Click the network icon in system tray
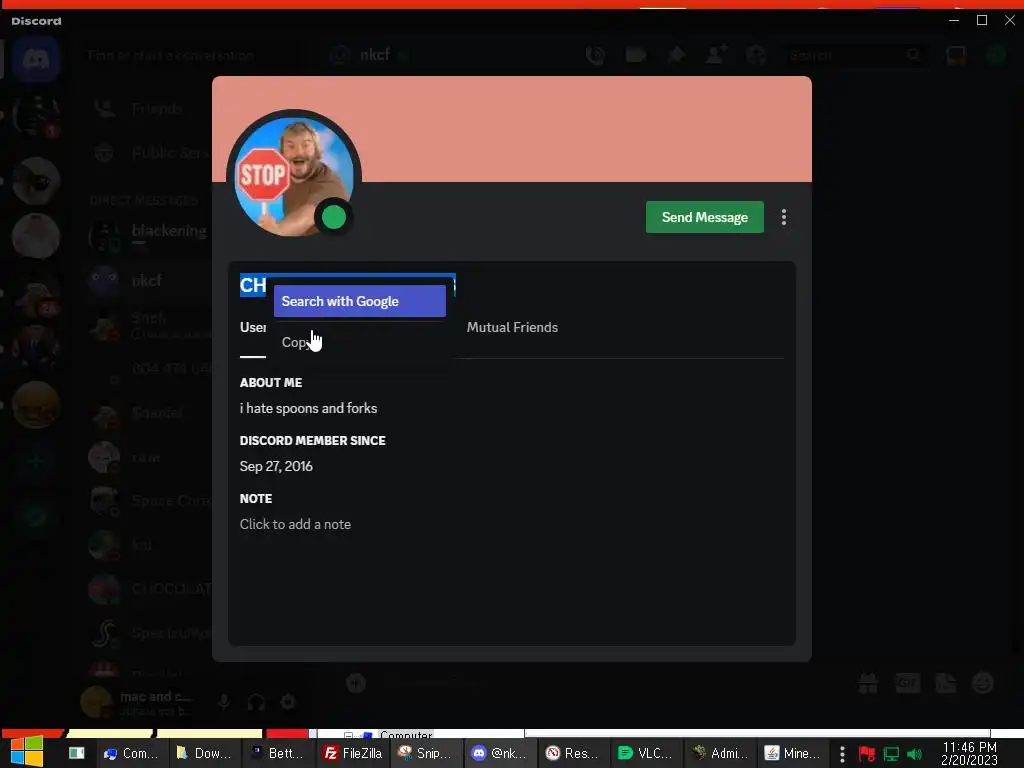The width and height of the screenshot is (1024, 768). point(891,754)
